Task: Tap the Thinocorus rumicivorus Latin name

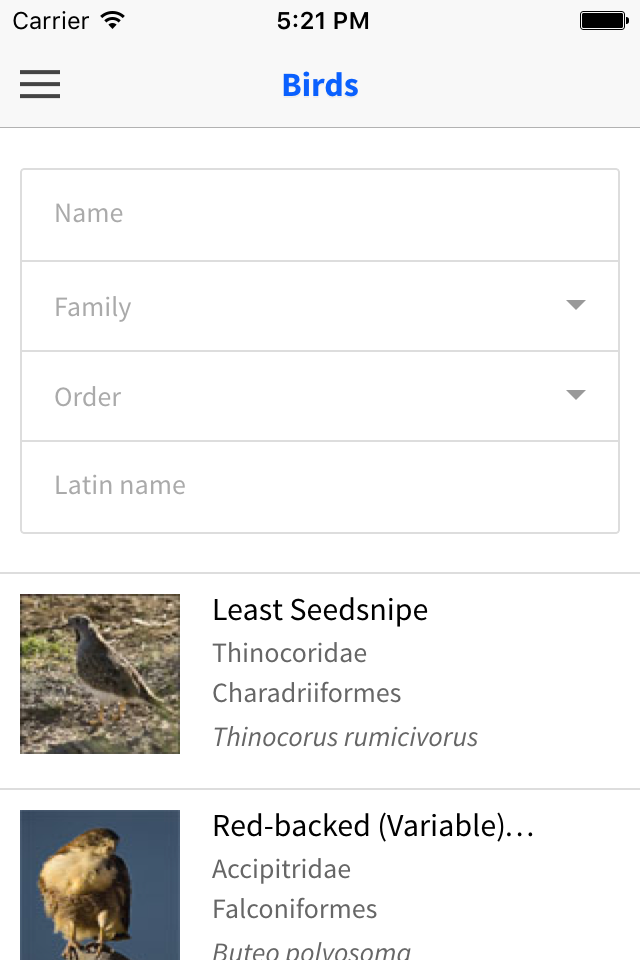Action: coord(345,737)
